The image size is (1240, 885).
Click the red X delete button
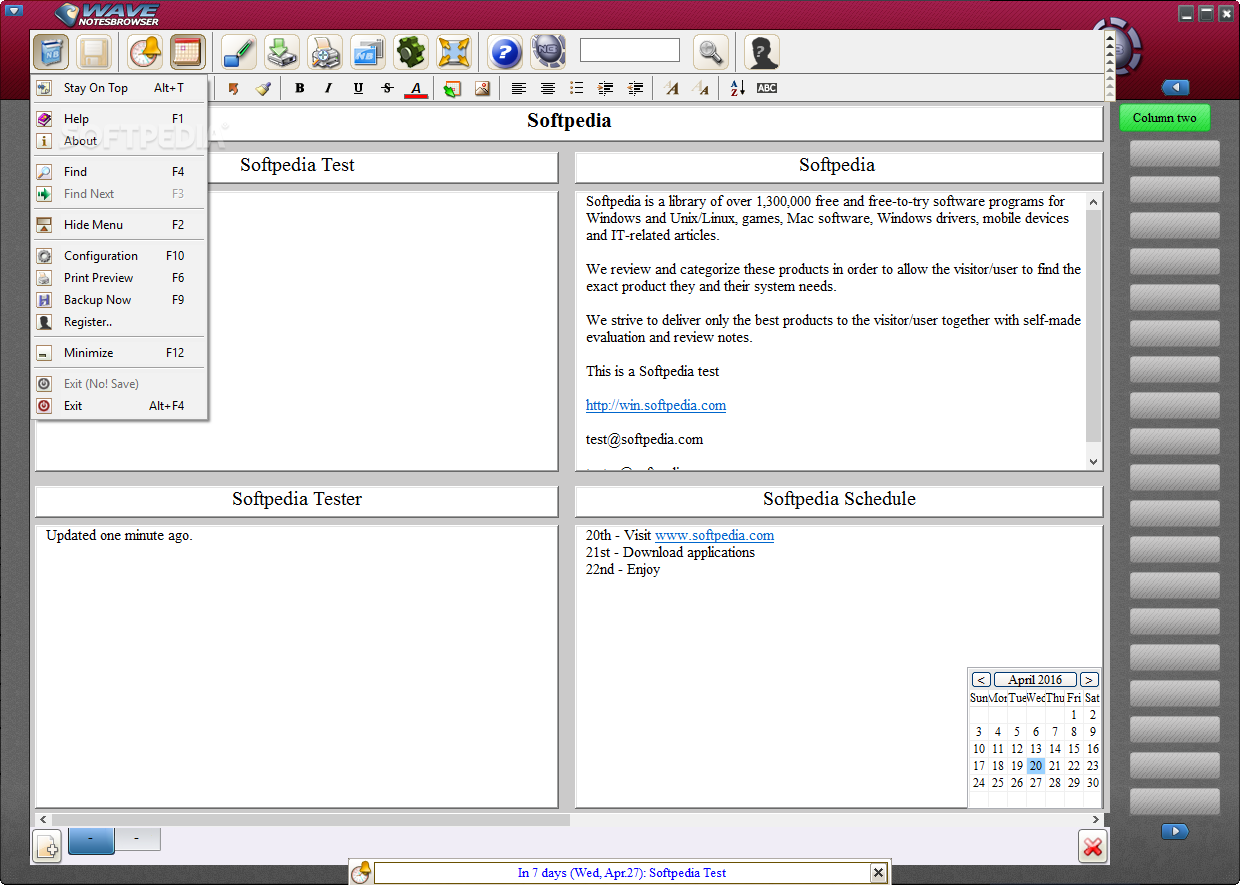[x=1093, y=846]
